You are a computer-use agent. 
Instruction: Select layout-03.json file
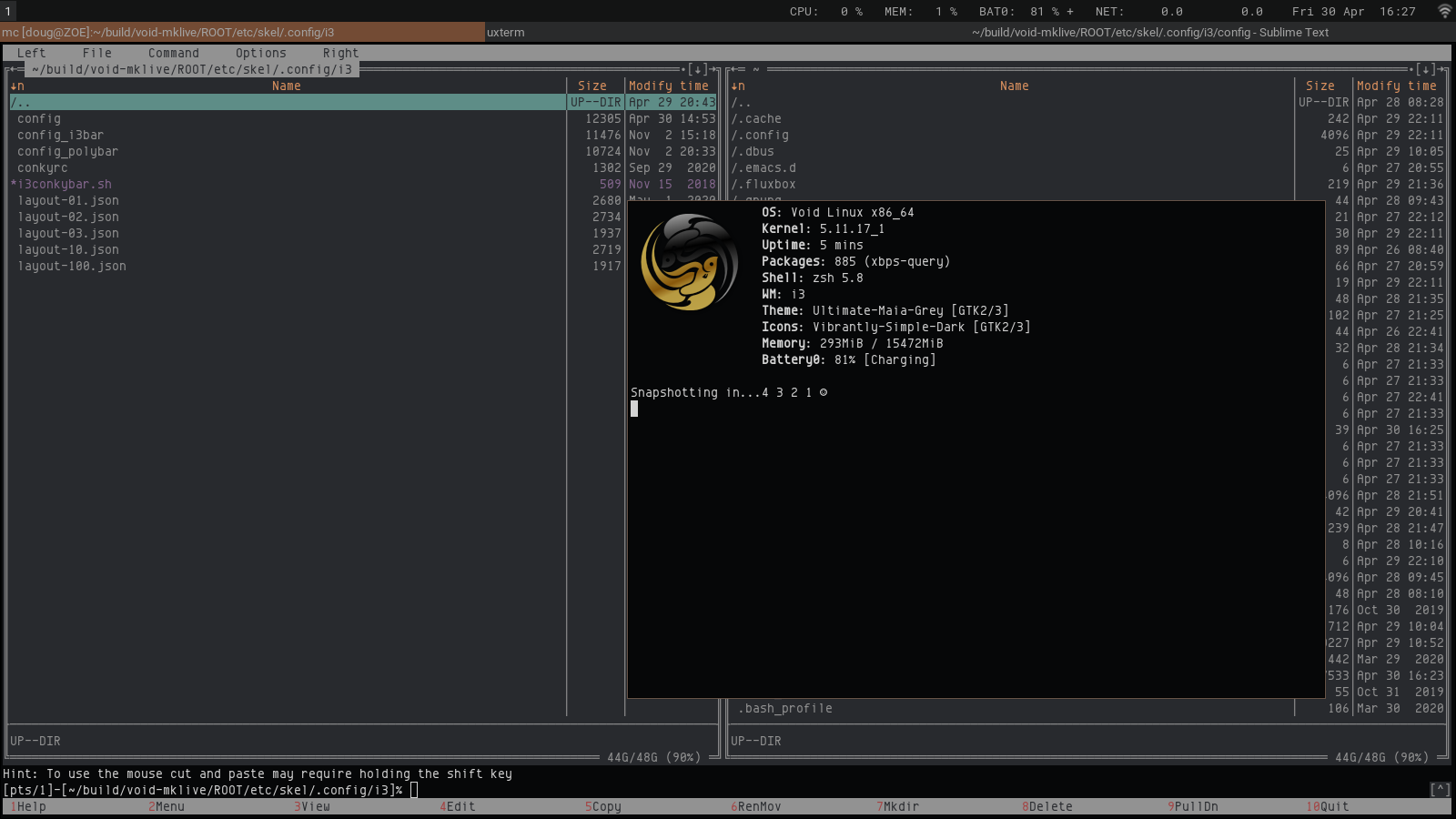[67, 233]
